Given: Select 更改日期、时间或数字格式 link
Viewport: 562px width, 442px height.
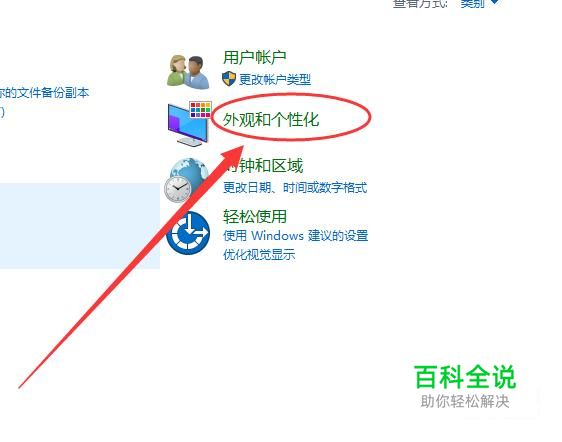Looking at the screenshot, I should coord(295,187).
